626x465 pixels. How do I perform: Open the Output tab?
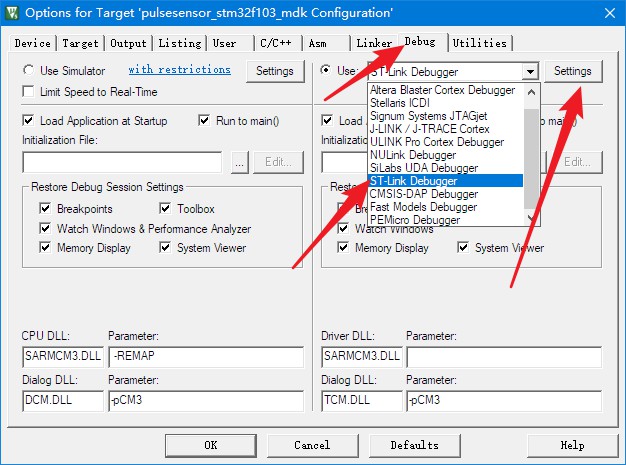coord(128,43)
